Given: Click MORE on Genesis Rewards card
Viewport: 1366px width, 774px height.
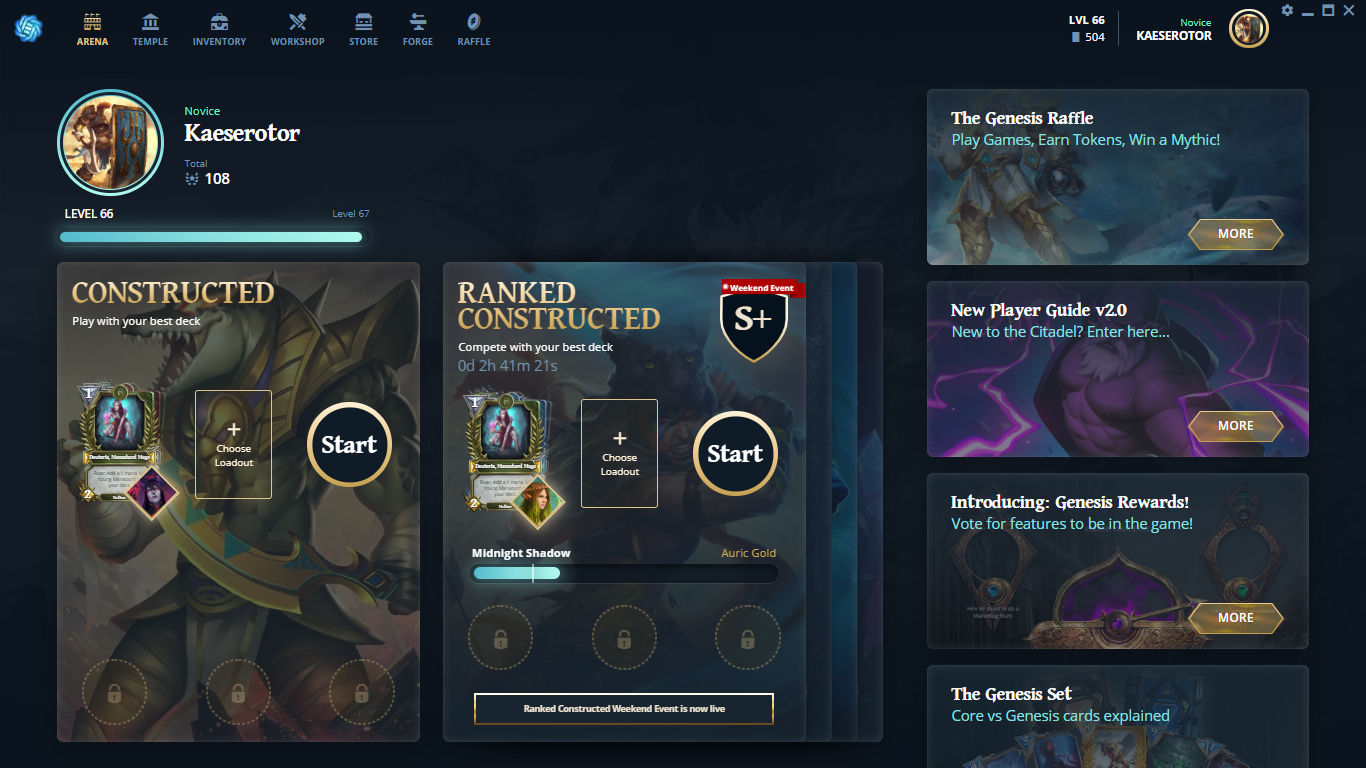Looking at the screenshot, I should click(1235, 617).
